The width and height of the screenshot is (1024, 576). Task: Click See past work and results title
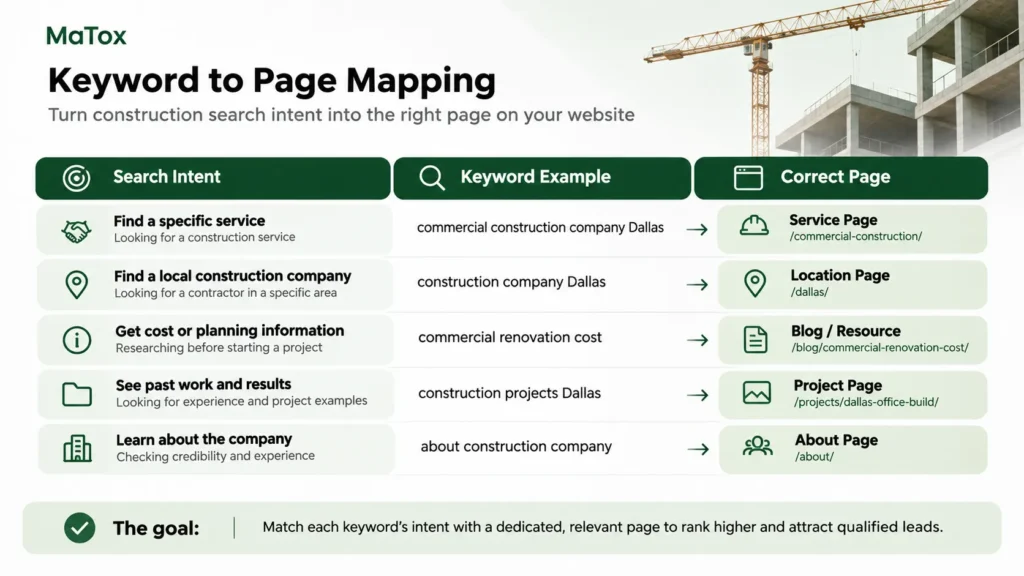pos(203,385)
